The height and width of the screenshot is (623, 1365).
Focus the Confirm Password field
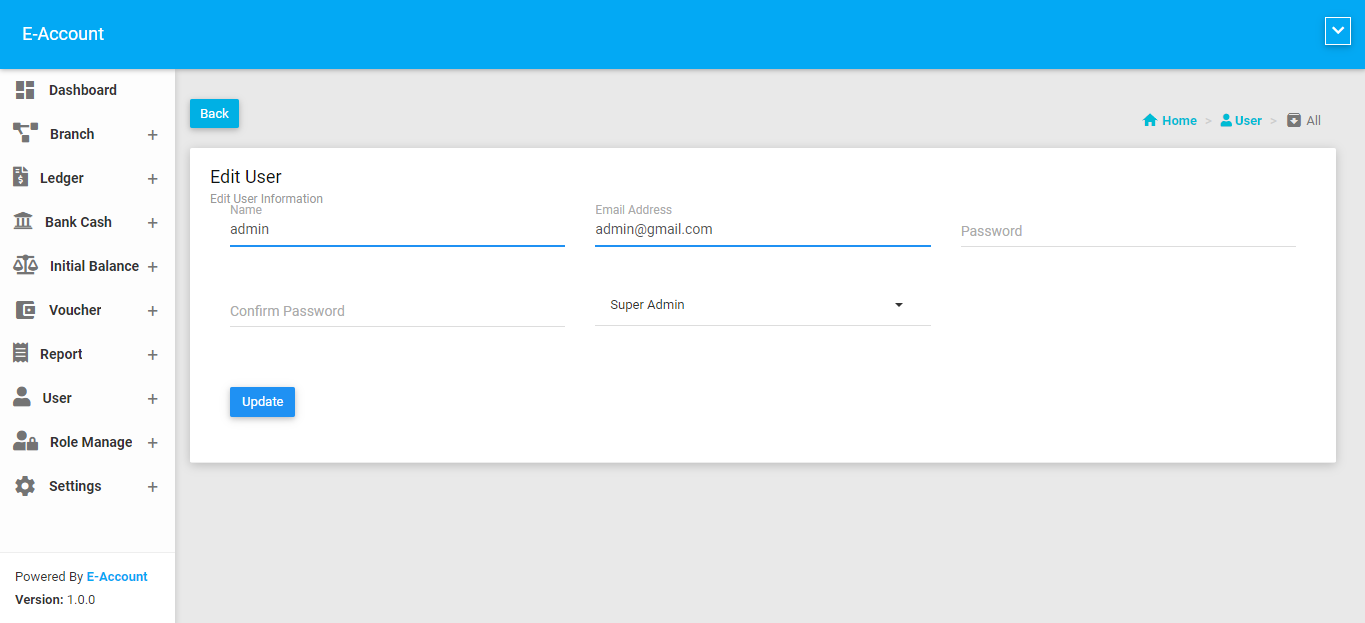coord(397,311)
